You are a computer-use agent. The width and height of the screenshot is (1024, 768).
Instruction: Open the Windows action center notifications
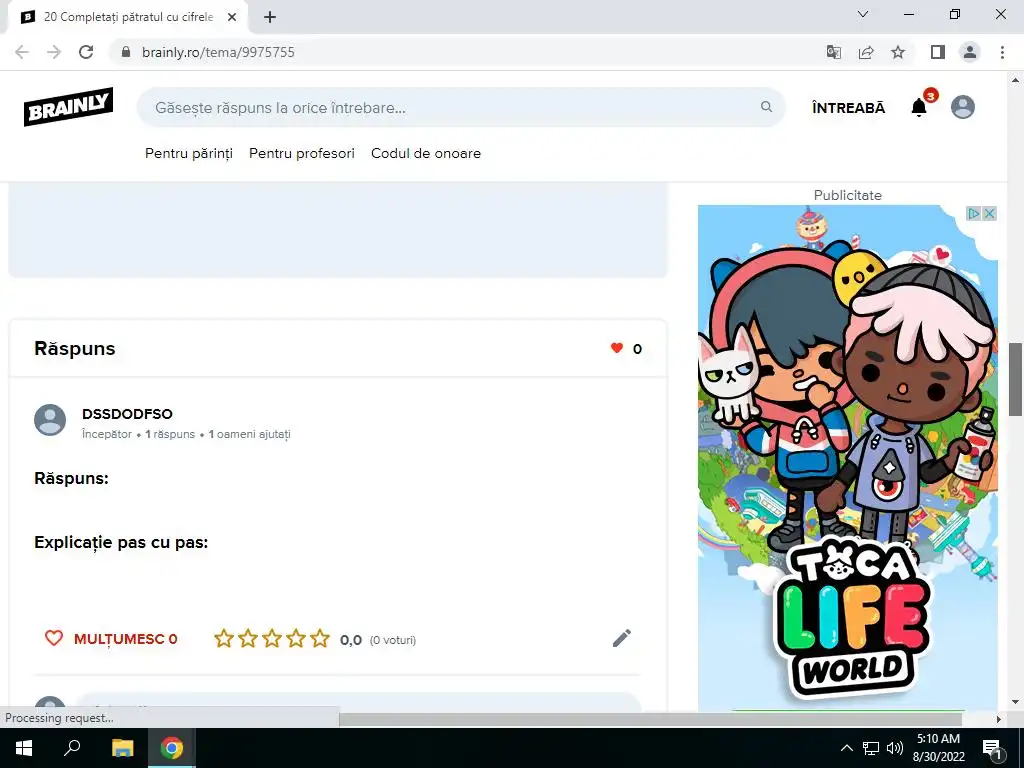(993, 748)
